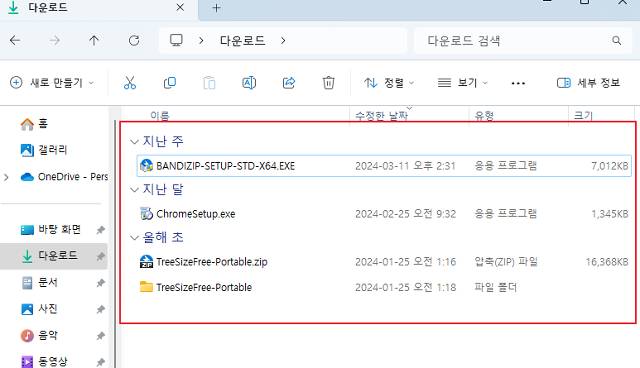Image resolution: width=640 pixels, height=368 pixels.
Task: Collapse the 지난 달 group
Action: (134, 190)
